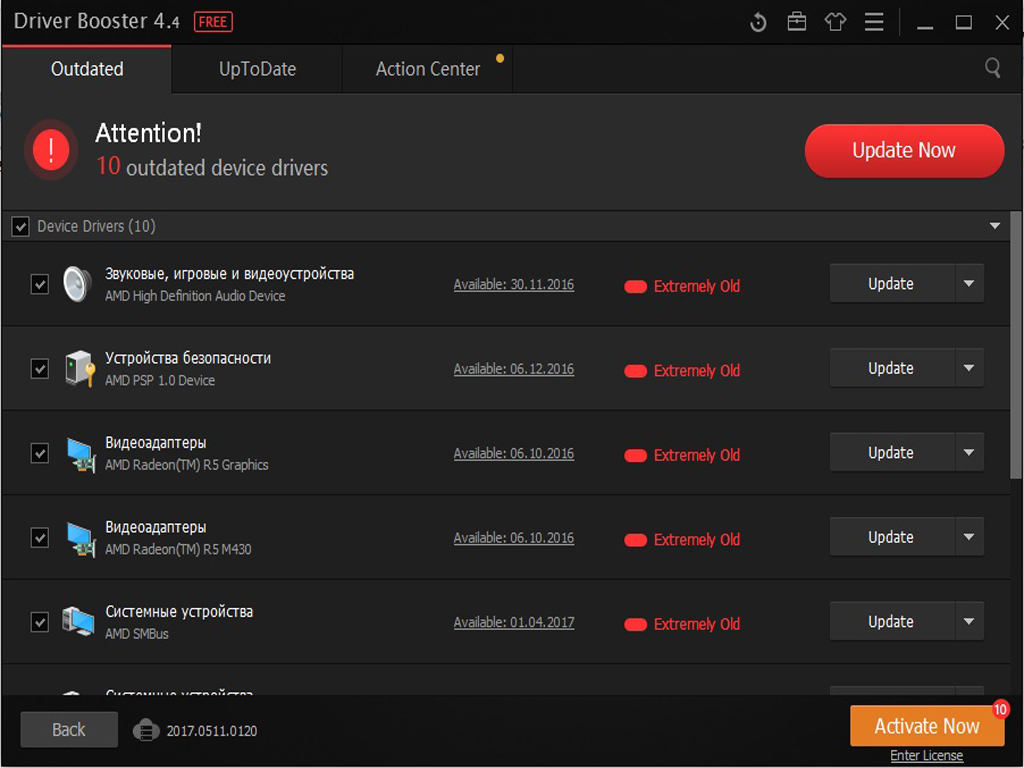
Task: Collapse the Device Drivers list
Action: (x=994, y=226)
